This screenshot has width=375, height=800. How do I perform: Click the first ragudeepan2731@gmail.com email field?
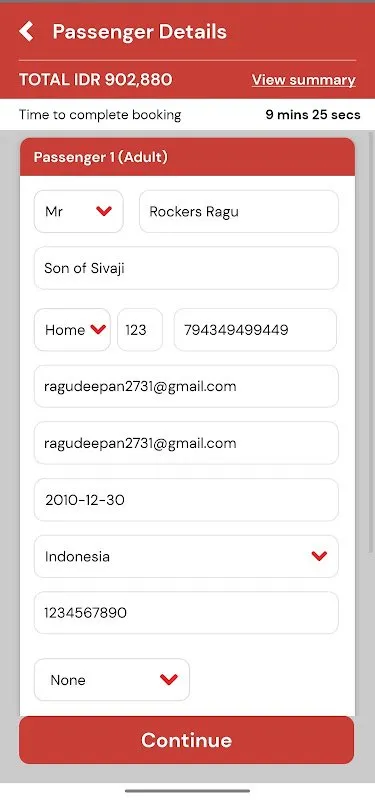click(186, 386)
